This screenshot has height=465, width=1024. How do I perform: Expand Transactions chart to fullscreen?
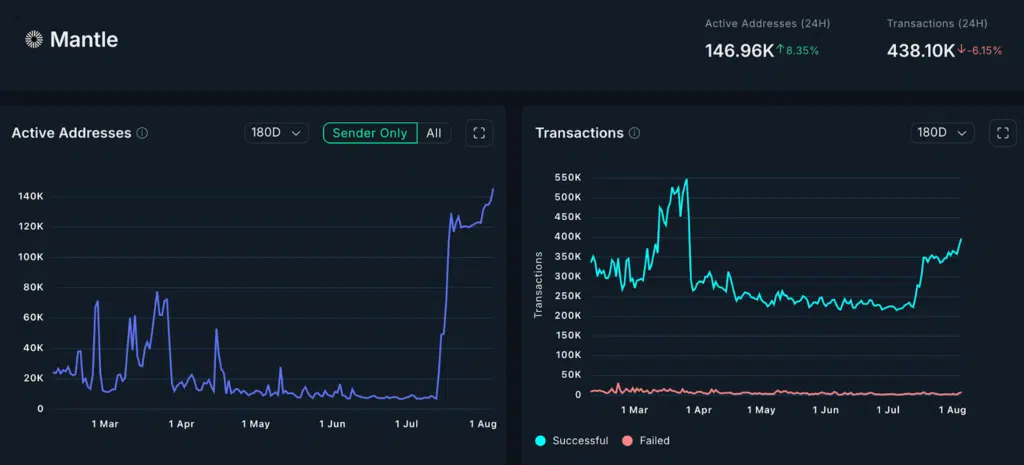1002,133
